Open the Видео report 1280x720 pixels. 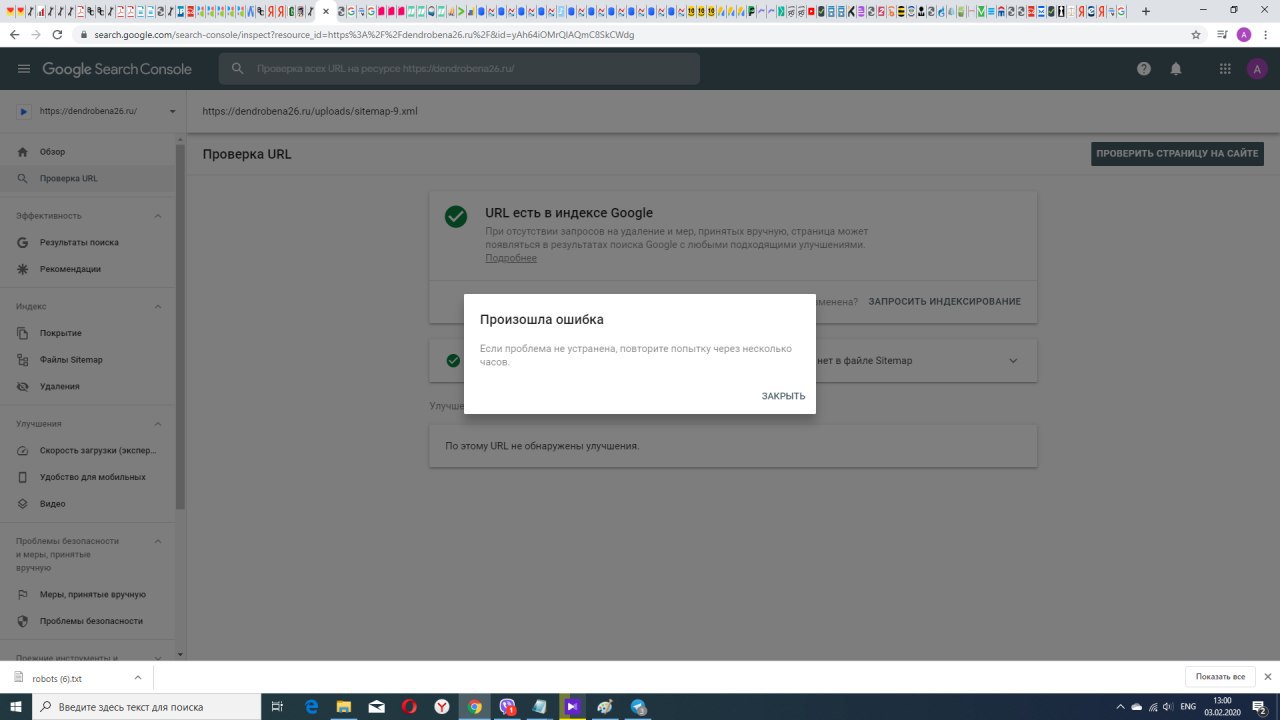point(88,504)
